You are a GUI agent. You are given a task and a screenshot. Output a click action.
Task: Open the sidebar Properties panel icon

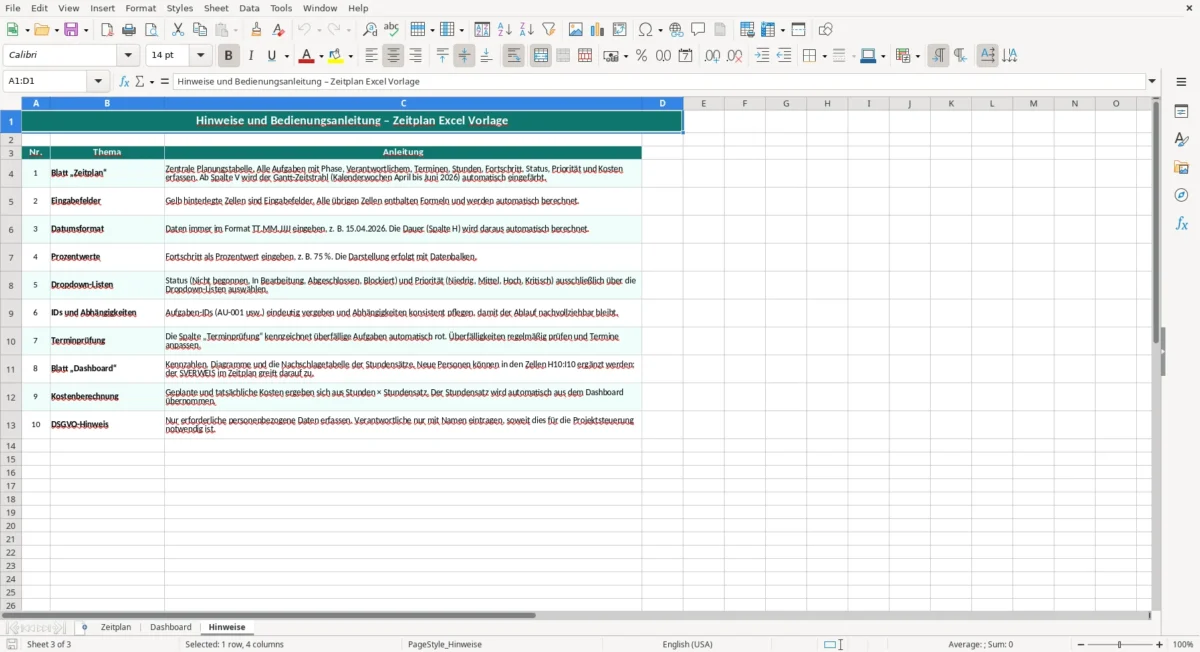pyautogui.click(x=1181, y=111)
